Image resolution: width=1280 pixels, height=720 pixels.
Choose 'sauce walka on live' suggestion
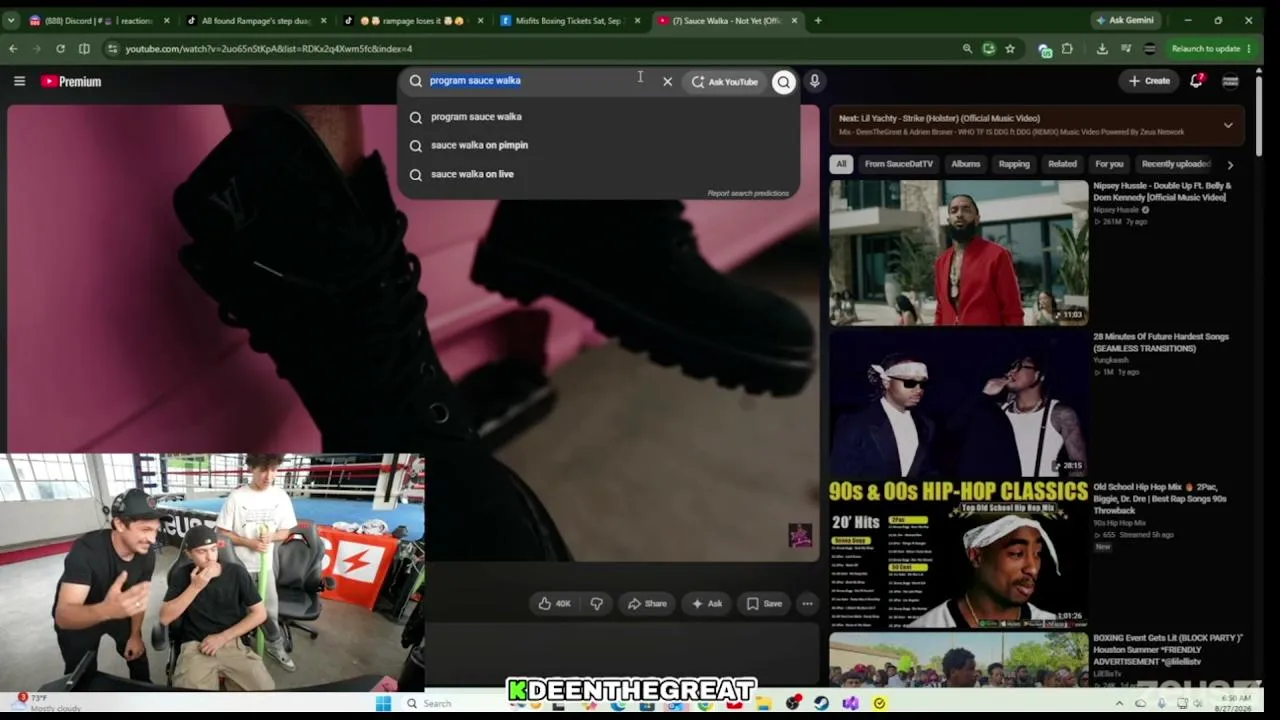click(472, 174)
